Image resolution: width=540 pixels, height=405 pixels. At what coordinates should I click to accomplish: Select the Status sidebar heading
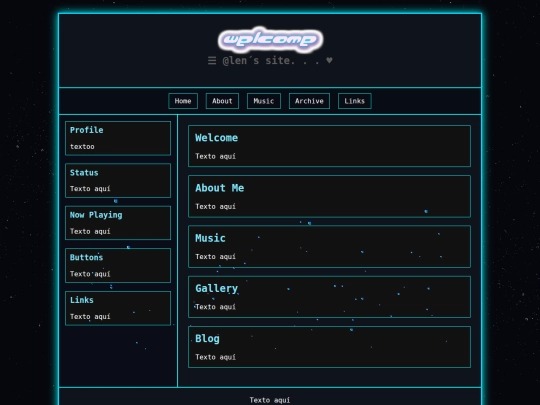click(x=84, y=173)
